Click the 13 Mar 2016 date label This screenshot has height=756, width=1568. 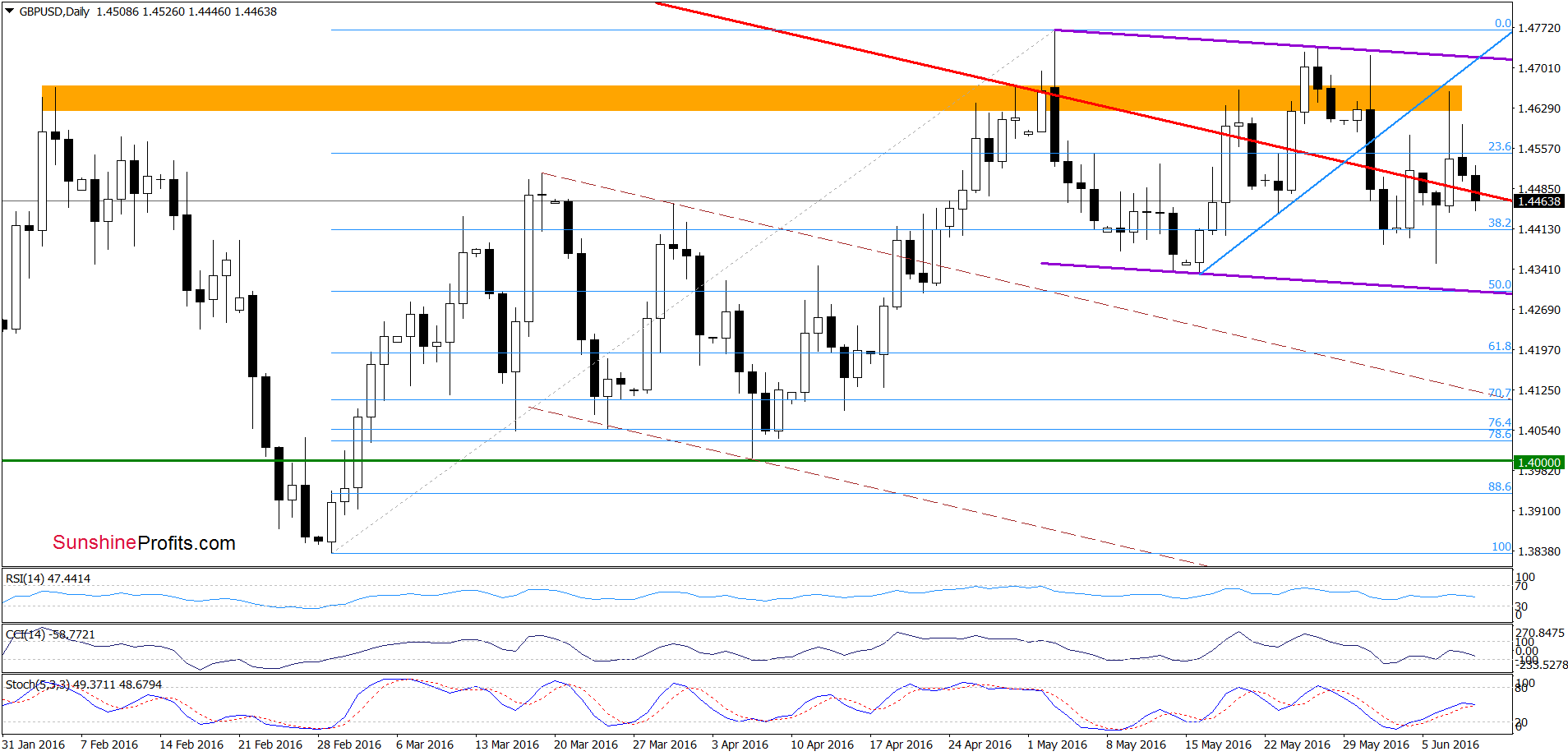pos(507,744)
